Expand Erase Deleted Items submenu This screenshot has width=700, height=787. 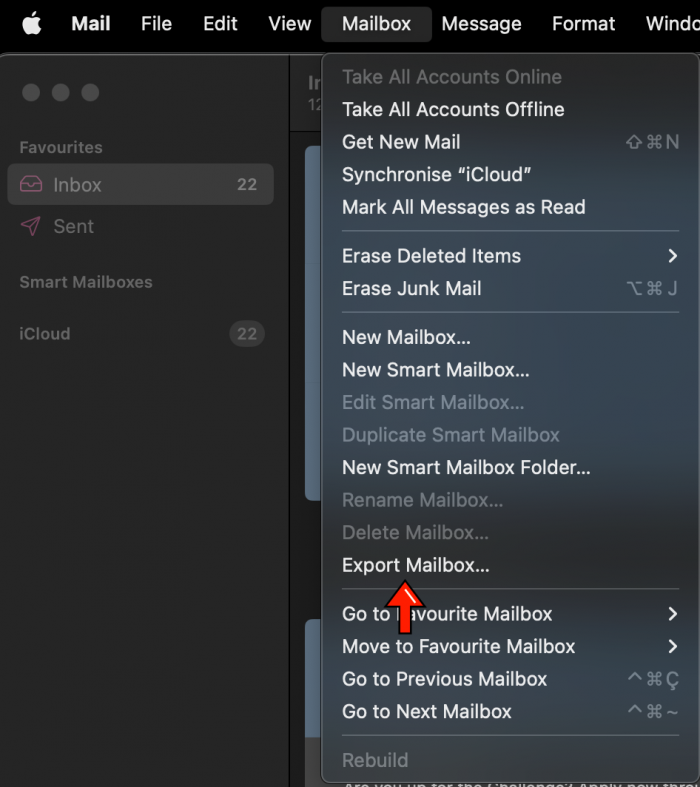[x=510, y=256]
